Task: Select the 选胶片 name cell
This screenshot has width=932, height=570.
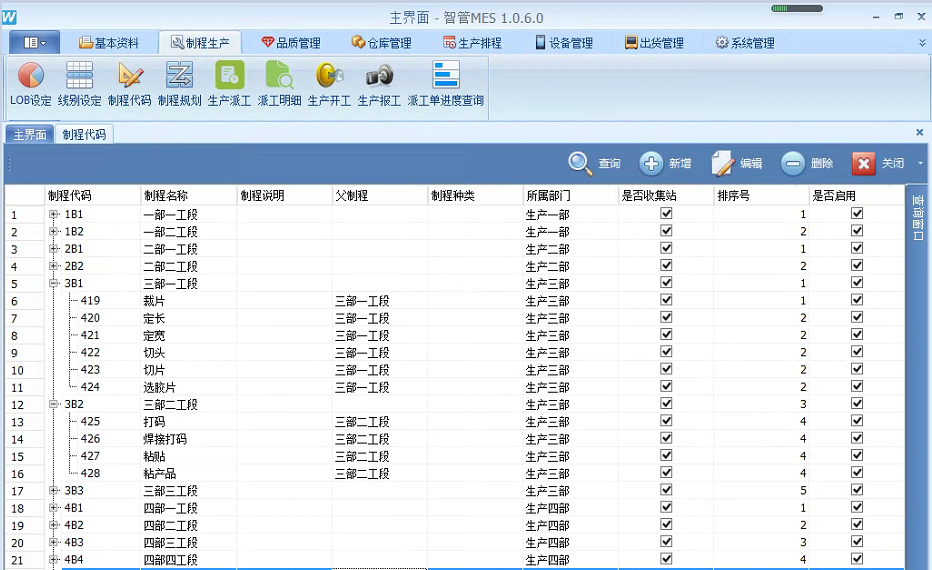Action: 188,387
